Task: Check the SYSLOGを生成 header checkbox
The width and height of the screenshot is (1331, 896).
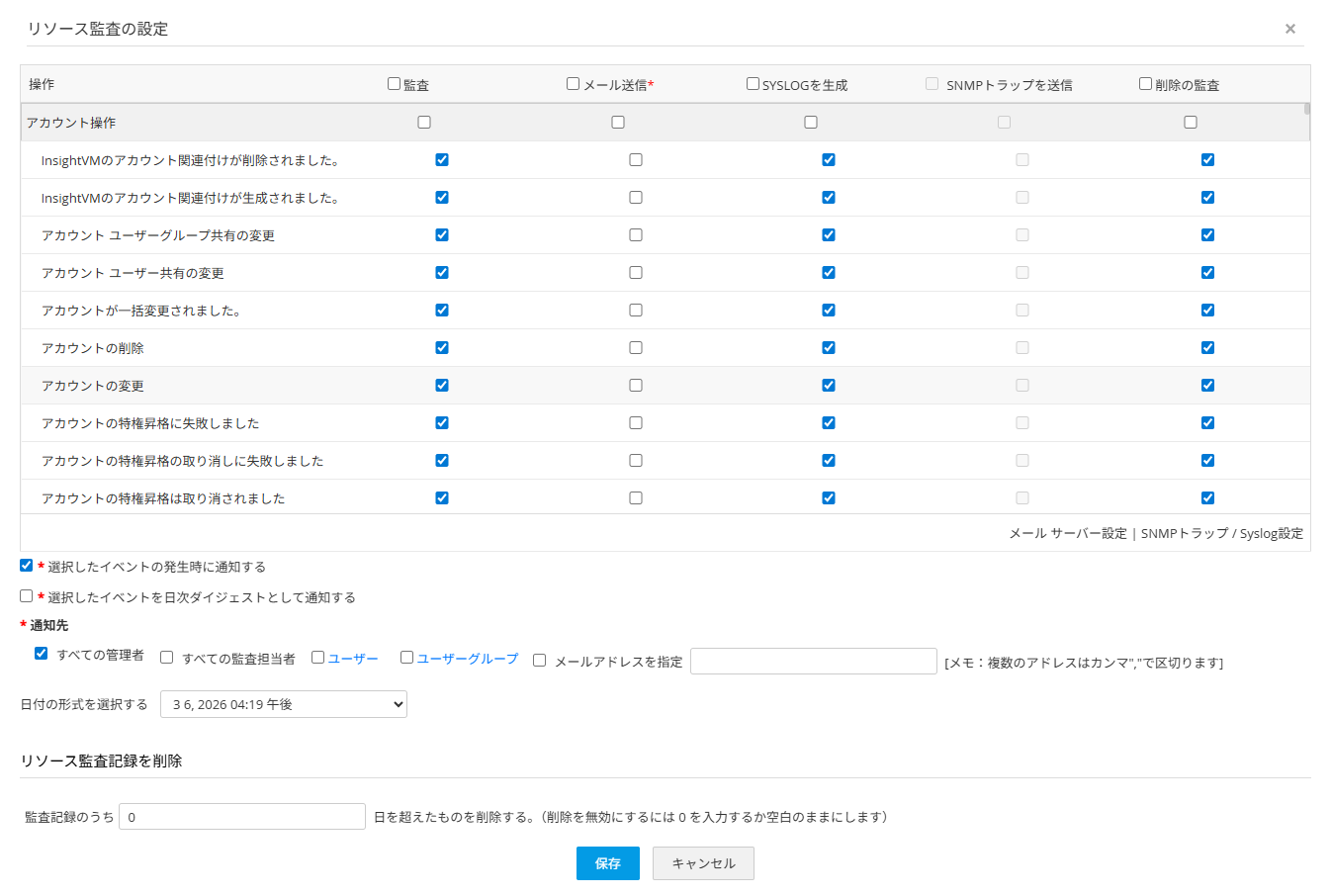Action: 753,84
